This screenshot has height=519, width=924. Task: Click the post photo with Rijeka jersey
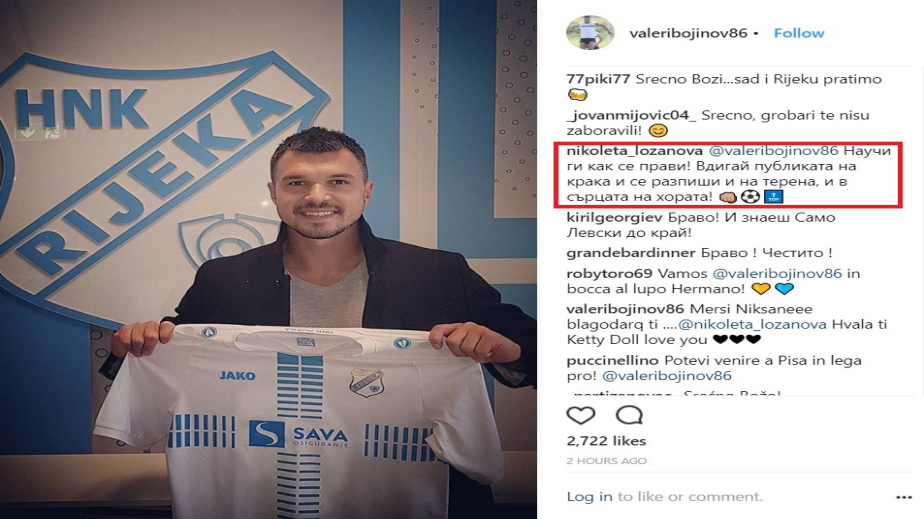click(268, 259)
